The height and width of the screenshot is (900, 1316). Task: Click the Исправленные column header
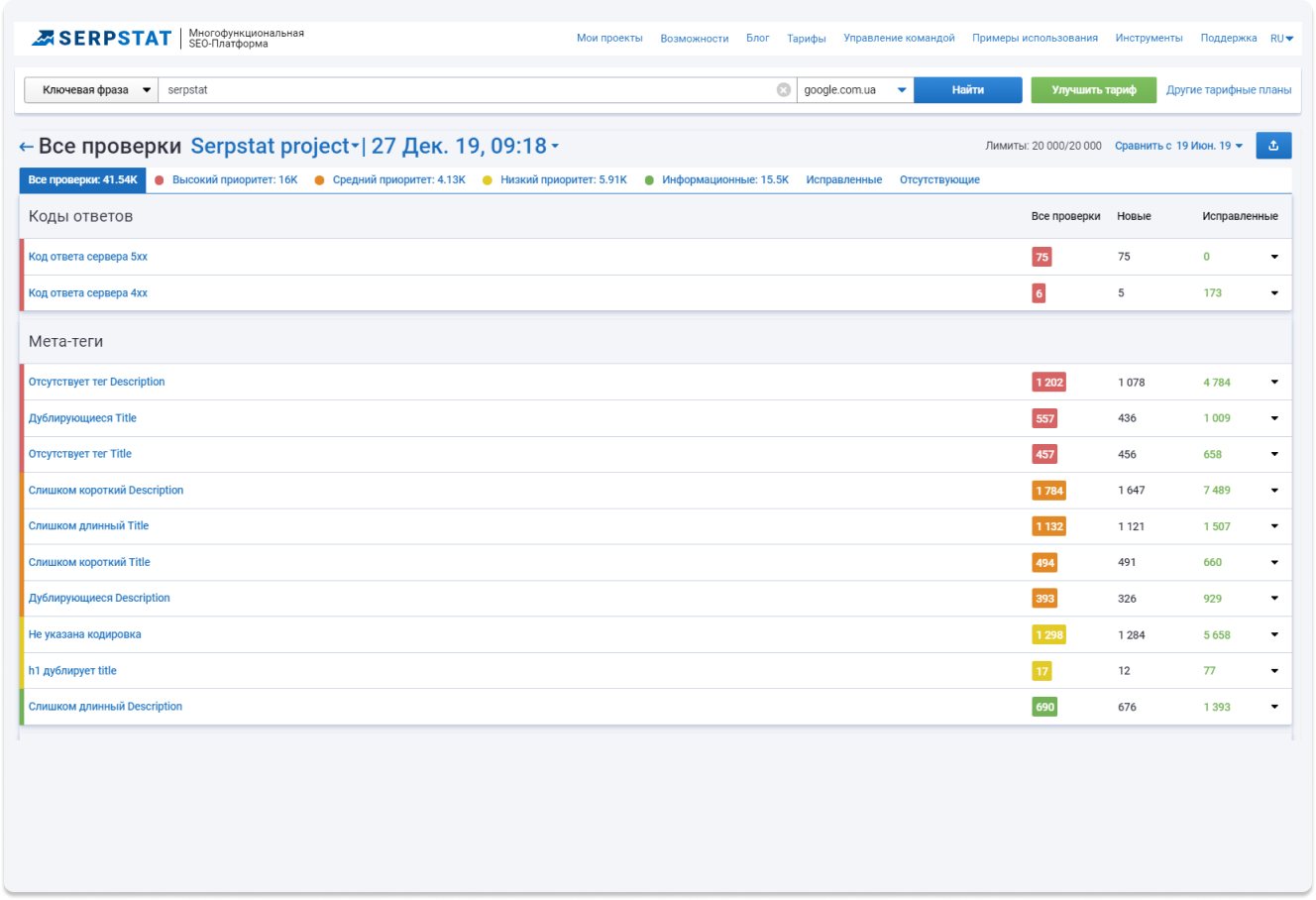pyautogui.click(x=1240, y=216)
